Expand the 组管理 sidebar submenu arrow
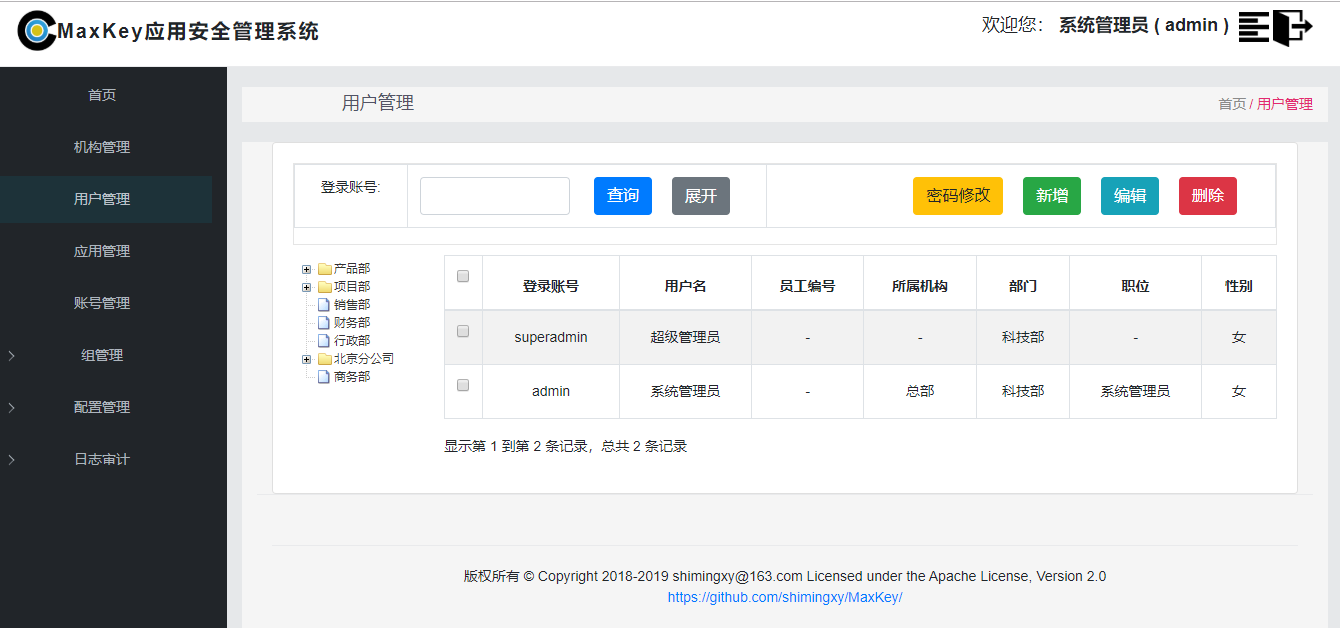Viewport: 1340px width, 628px height. (11, 355)
